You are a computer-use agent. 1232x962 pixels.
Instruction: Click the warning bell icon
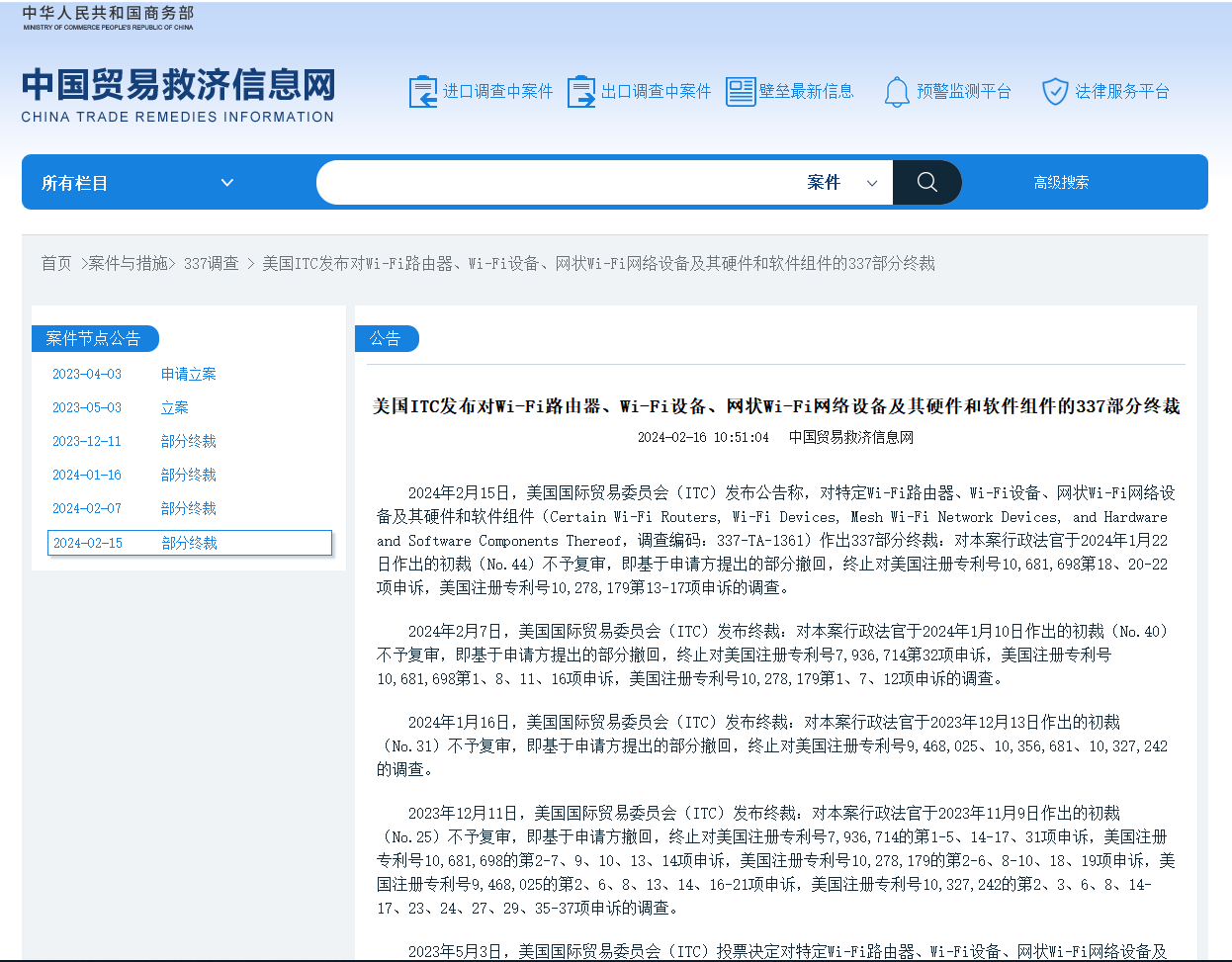(897, 92)
